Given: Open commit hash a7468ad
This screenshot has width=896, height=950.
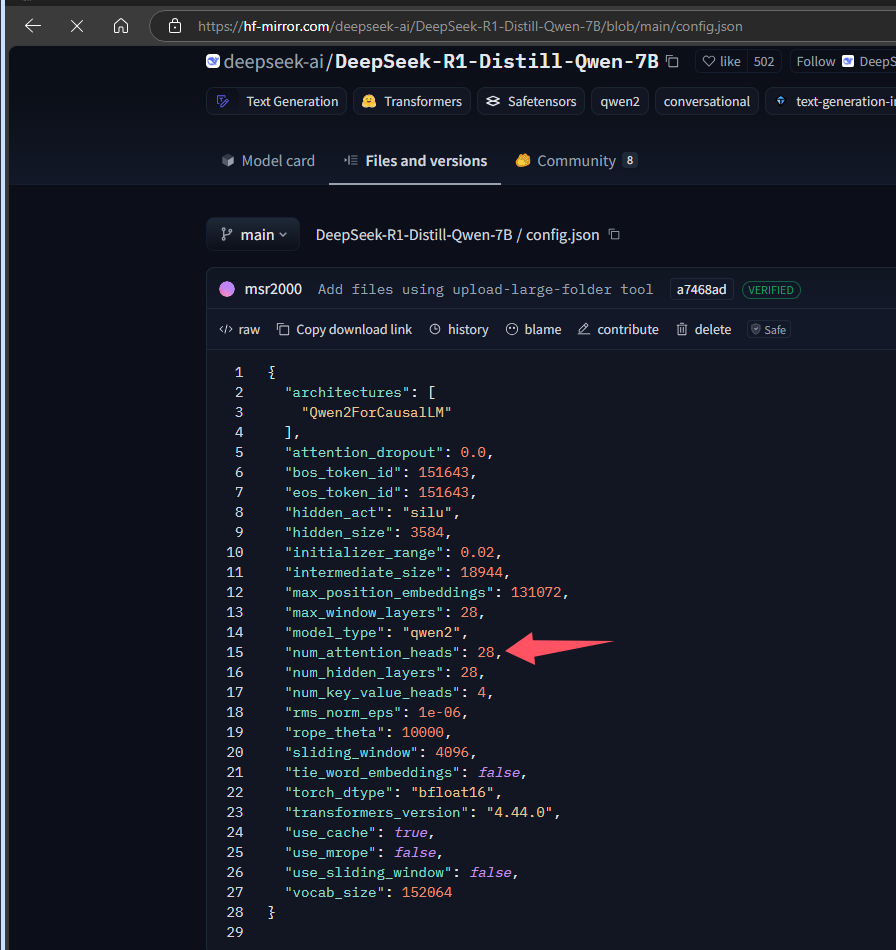Looking at the screenshot, I should (702, 290).
